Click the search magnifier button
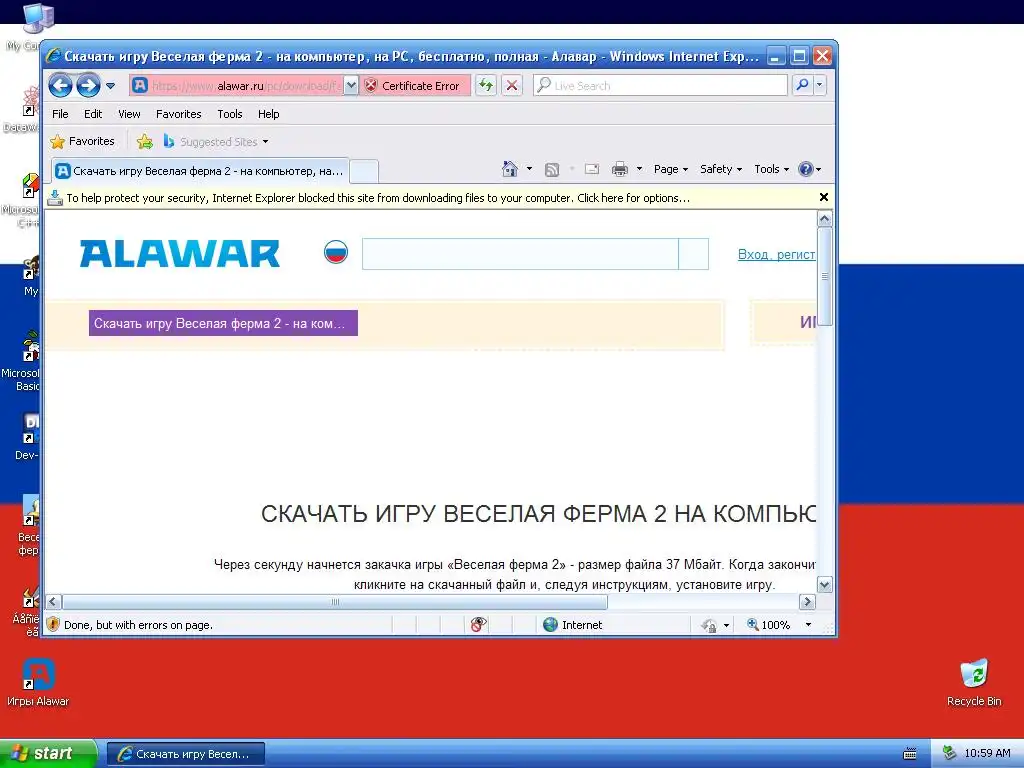Viewport: 1024px width, 768px height. 802,86
